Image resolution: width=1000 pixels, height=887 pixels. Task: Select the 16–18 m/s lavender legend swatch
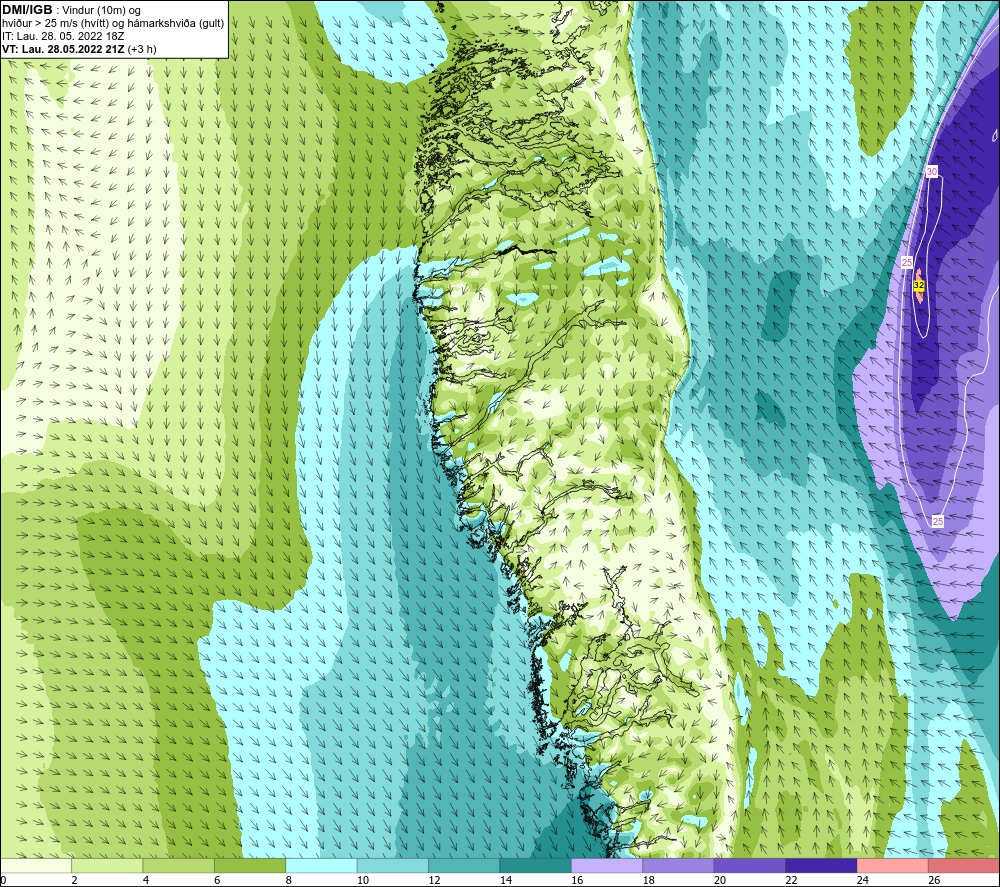(x=607, y=865)
